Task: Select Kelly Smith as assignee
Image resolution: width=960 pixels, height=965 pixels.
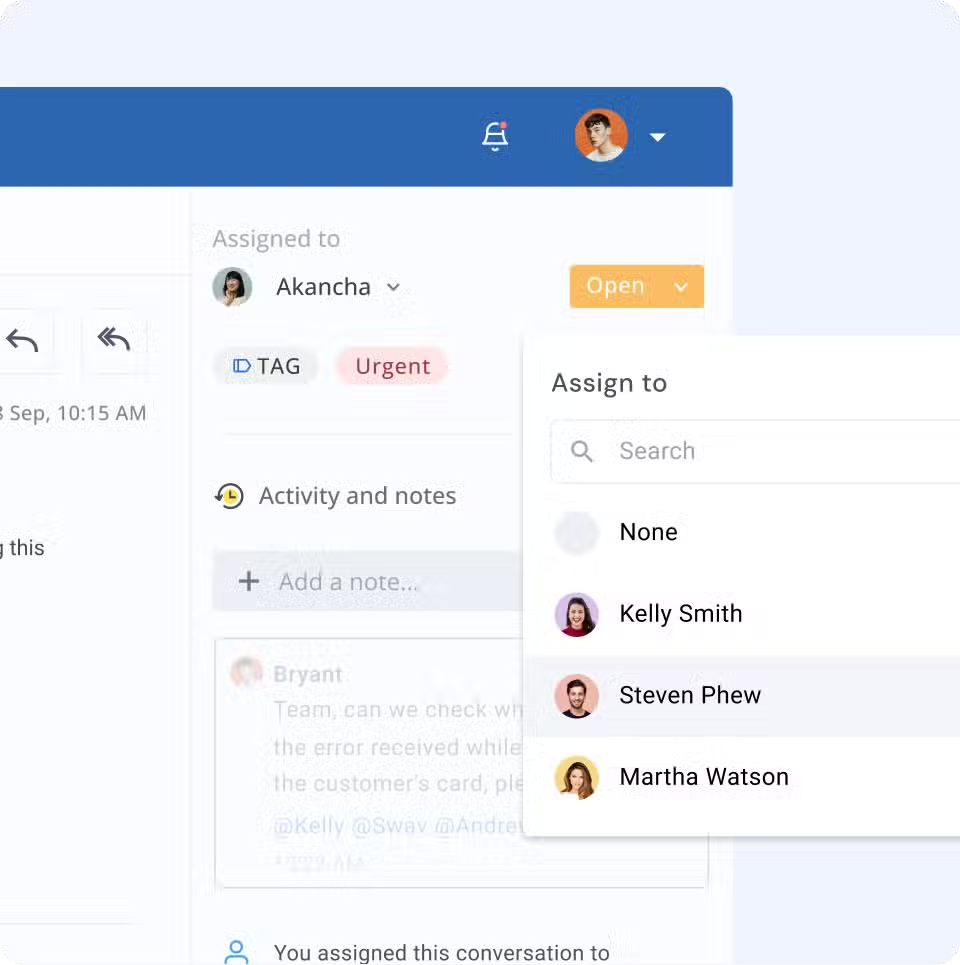Action: tap(681, 614)
